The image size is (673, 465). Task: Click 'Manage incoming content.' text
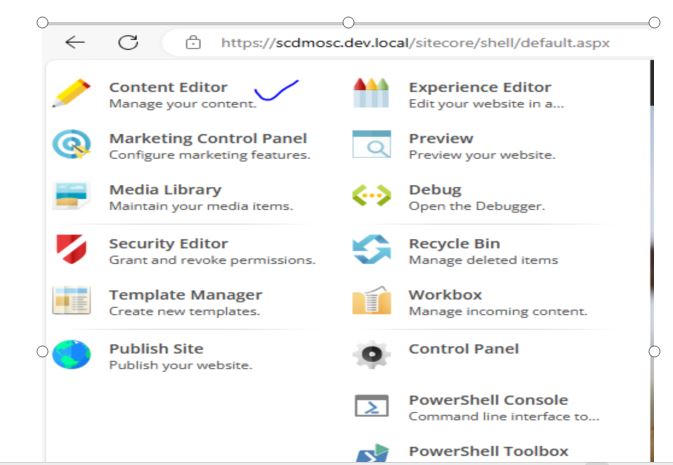click(498, 311)
